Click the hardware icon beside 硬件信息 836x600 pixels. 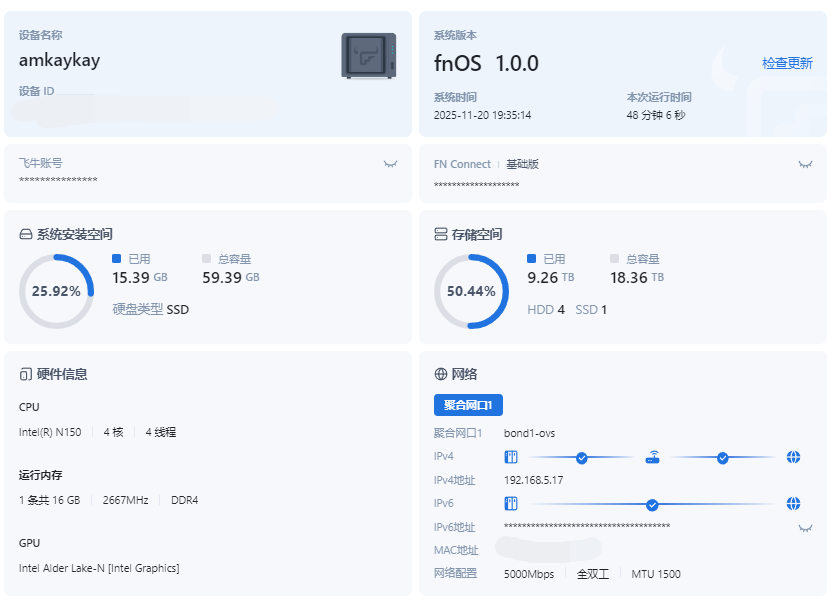tap(24, 373)
